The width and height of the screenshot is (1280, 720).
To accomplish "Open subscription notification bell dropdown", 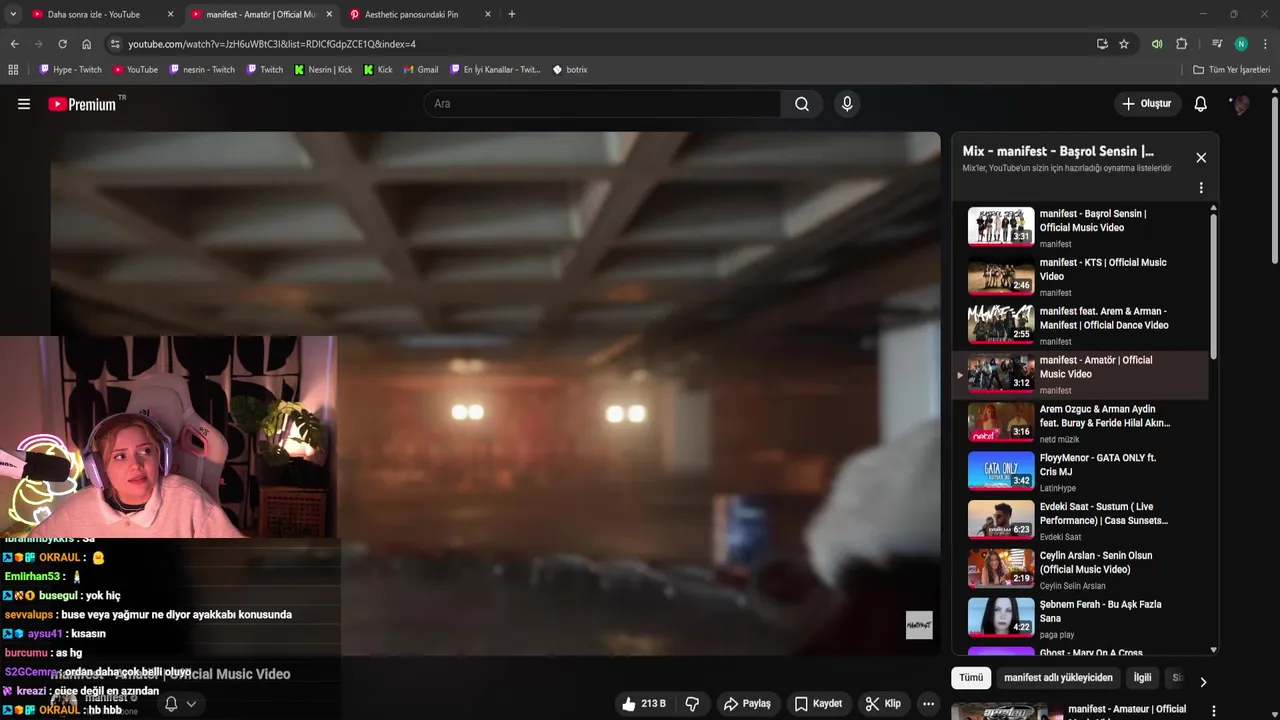I will click(x=180, y=704).
